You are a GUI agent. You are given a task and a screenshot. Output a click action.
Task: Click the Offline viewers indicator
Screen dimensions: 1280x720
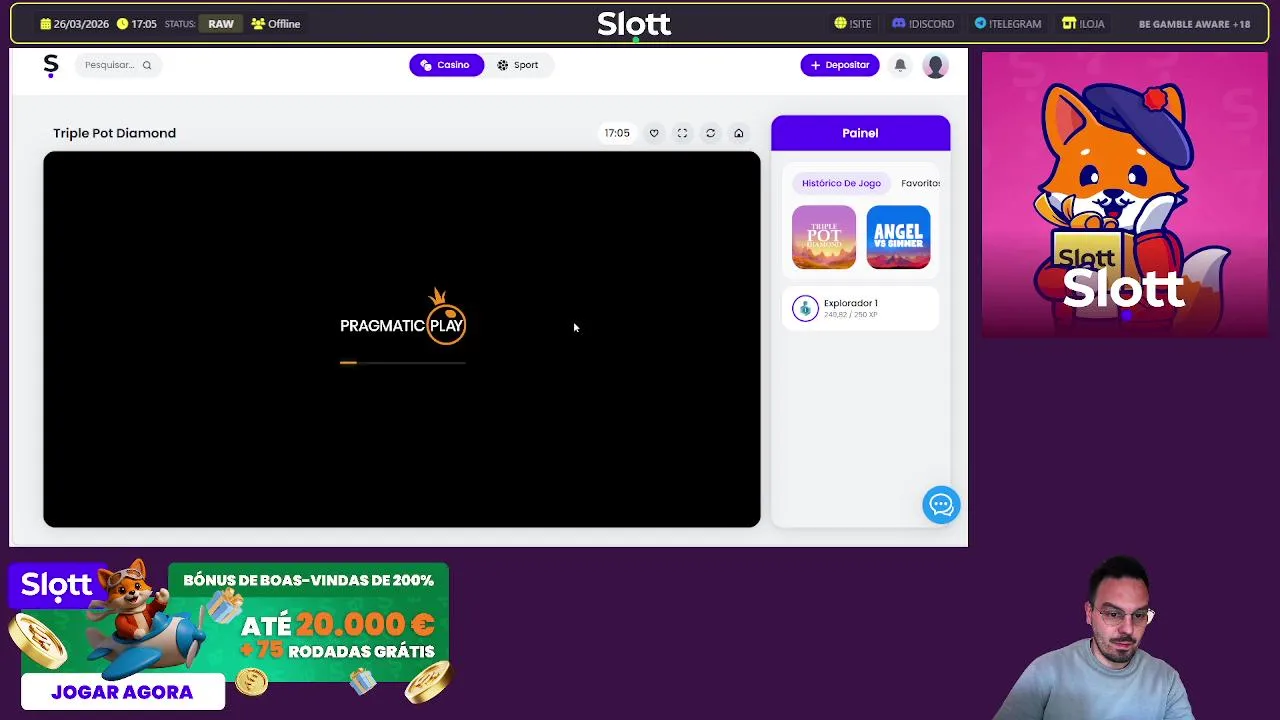coord(276,24)
